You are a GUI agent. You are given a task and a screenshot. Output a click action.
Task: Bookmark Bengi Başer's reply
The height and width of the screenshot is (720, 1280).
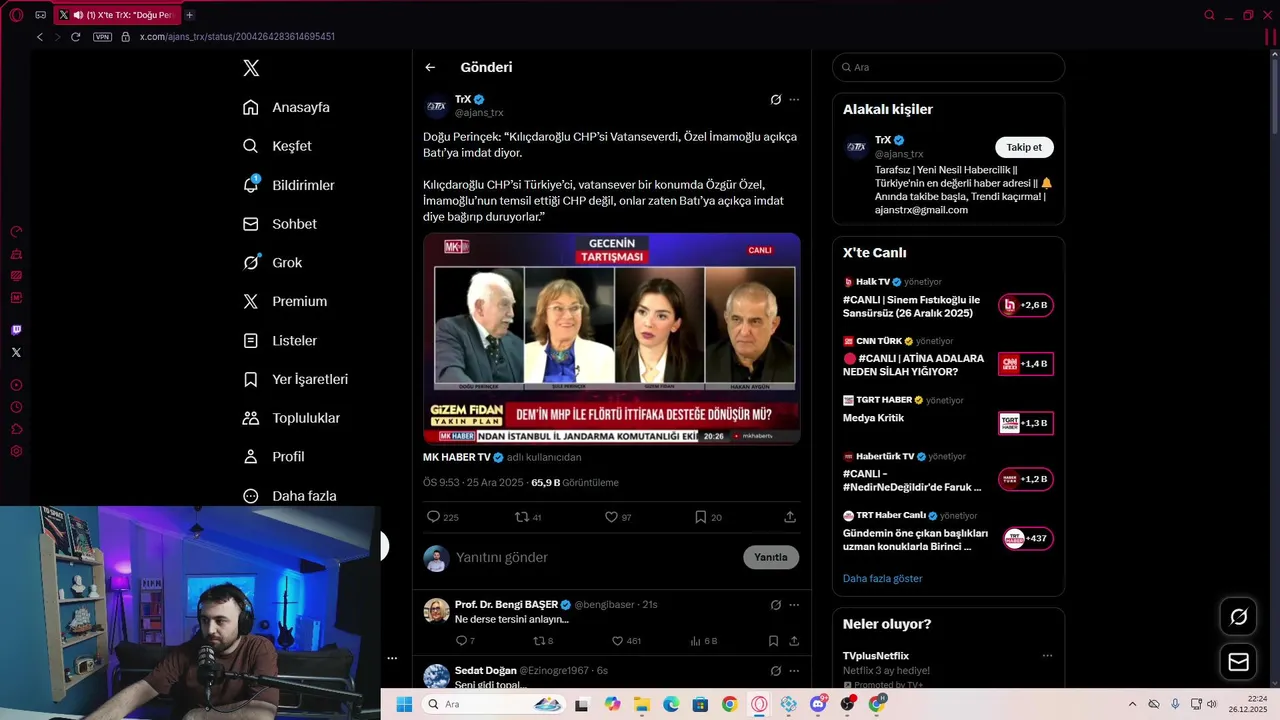coord(773,641)
